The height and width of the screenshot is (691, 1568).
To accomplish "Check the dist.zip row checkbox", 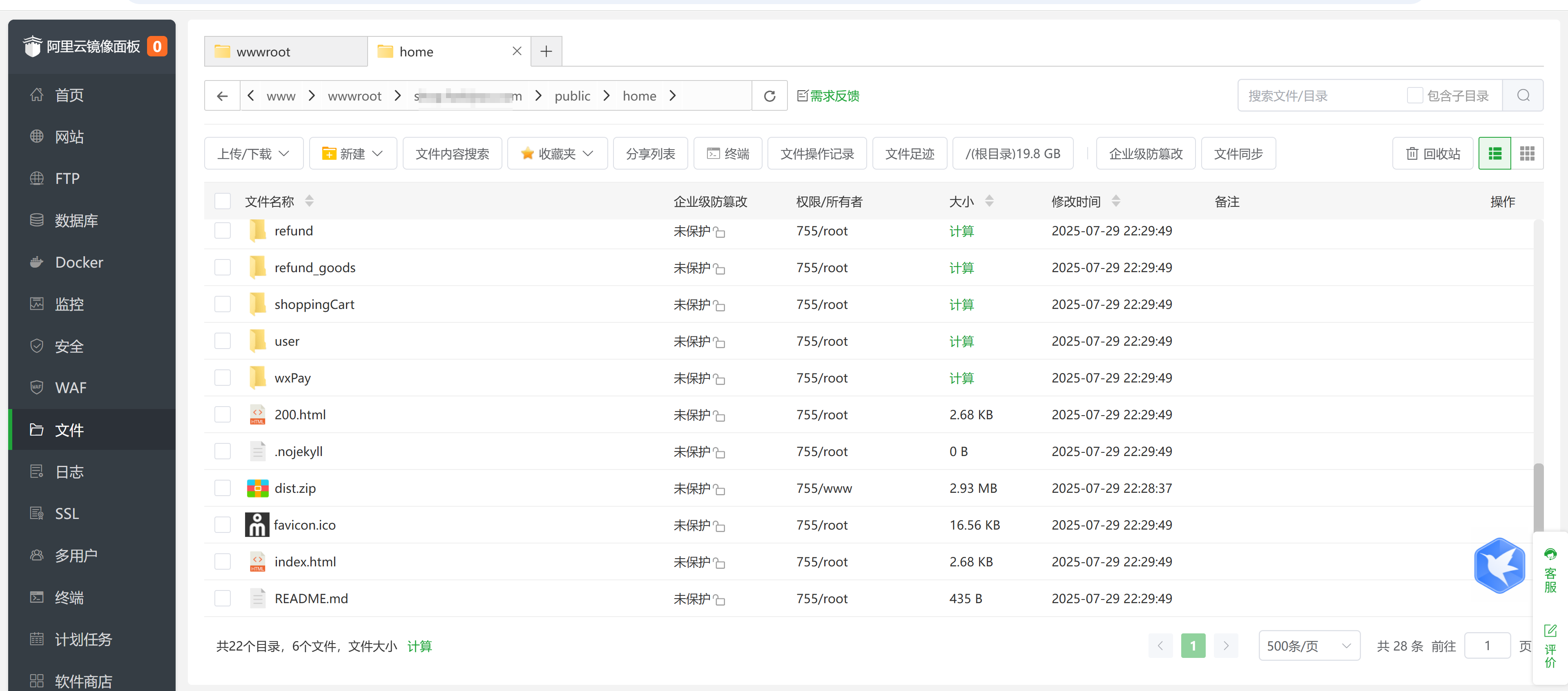I will [x=222, y=488].
